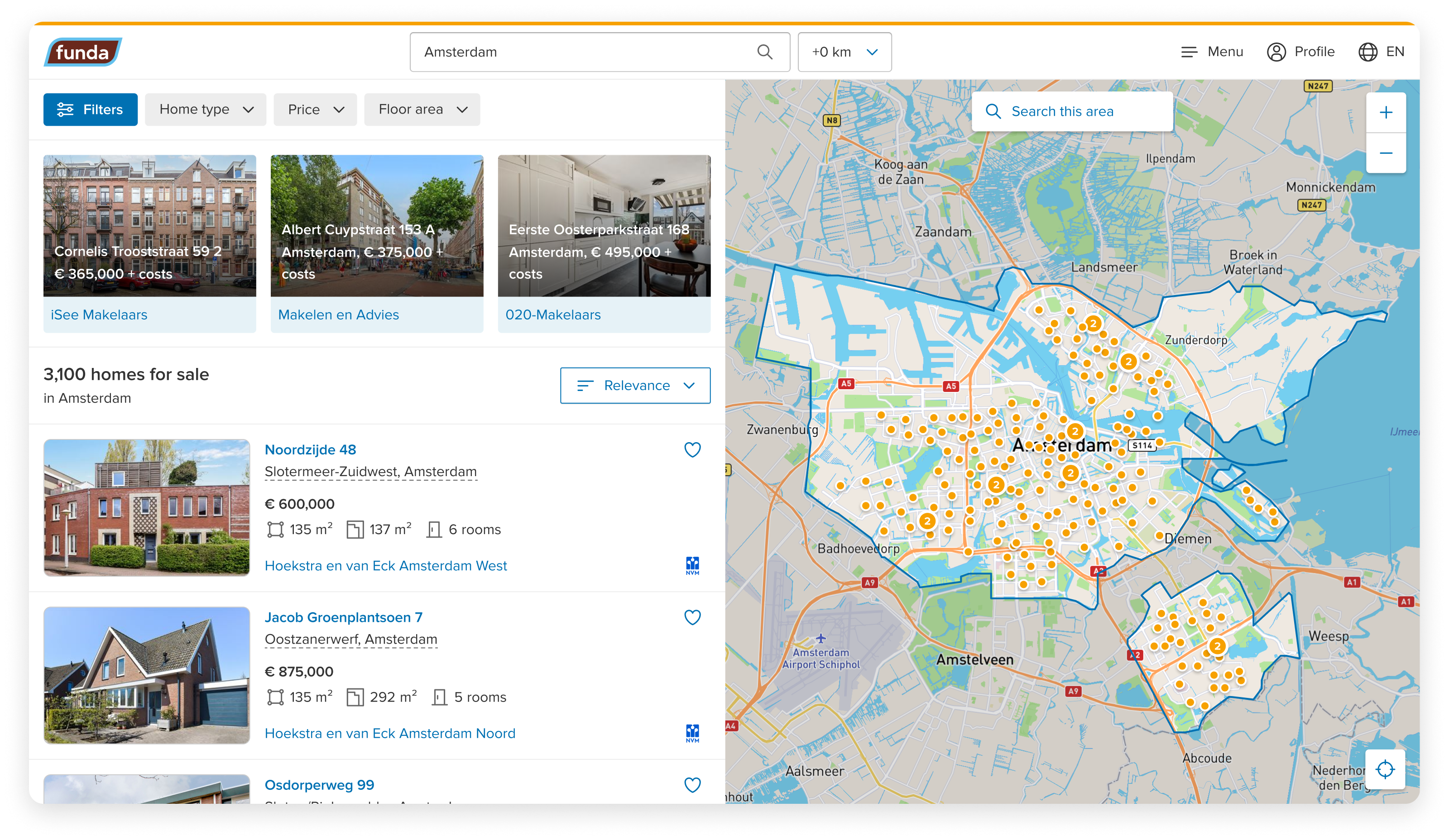Click Search this area button
1449x840 pixels.
[x=1072, y=111]
